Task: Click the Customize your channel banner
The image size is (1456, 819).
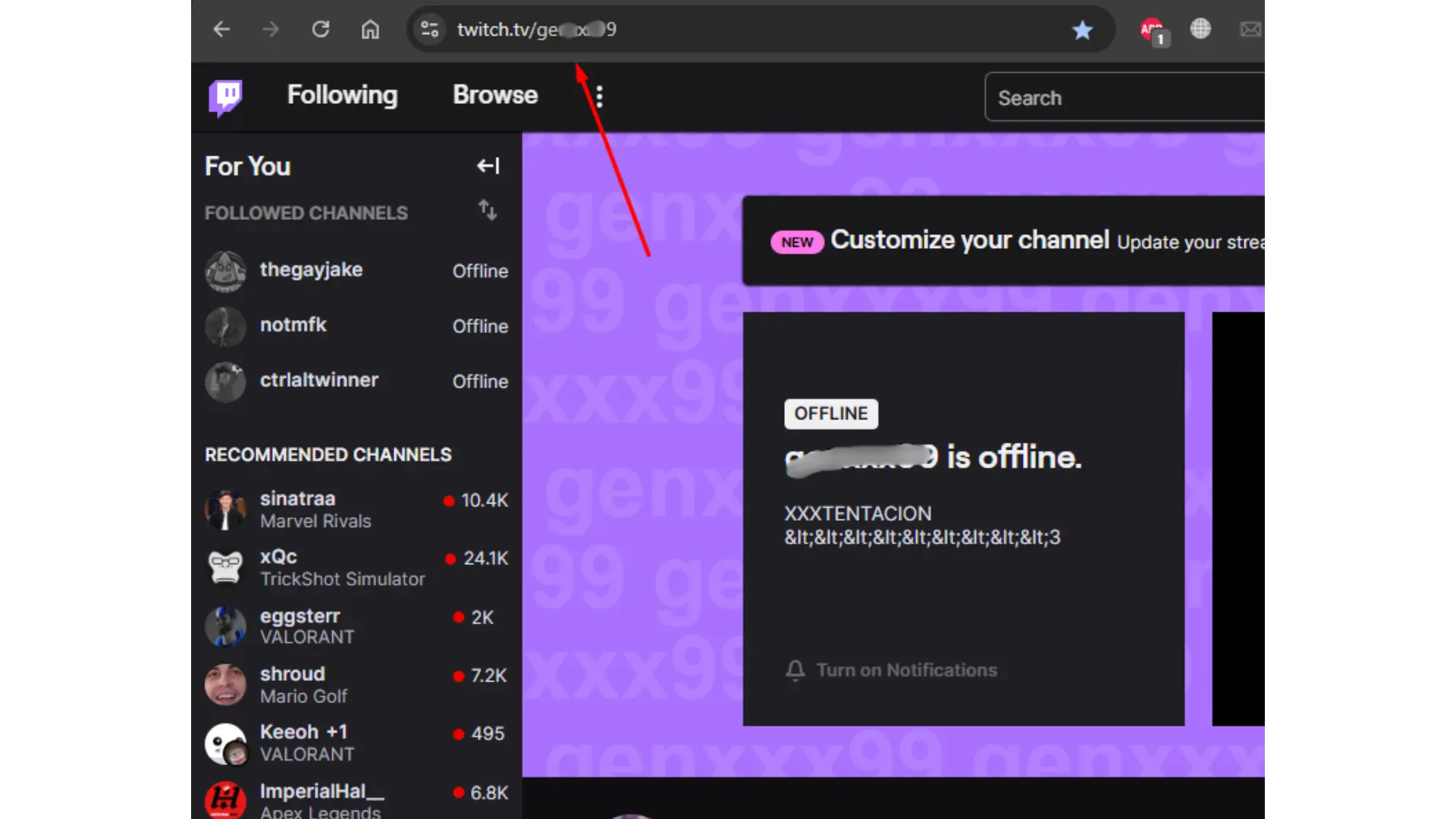Action: point(1003,240)
